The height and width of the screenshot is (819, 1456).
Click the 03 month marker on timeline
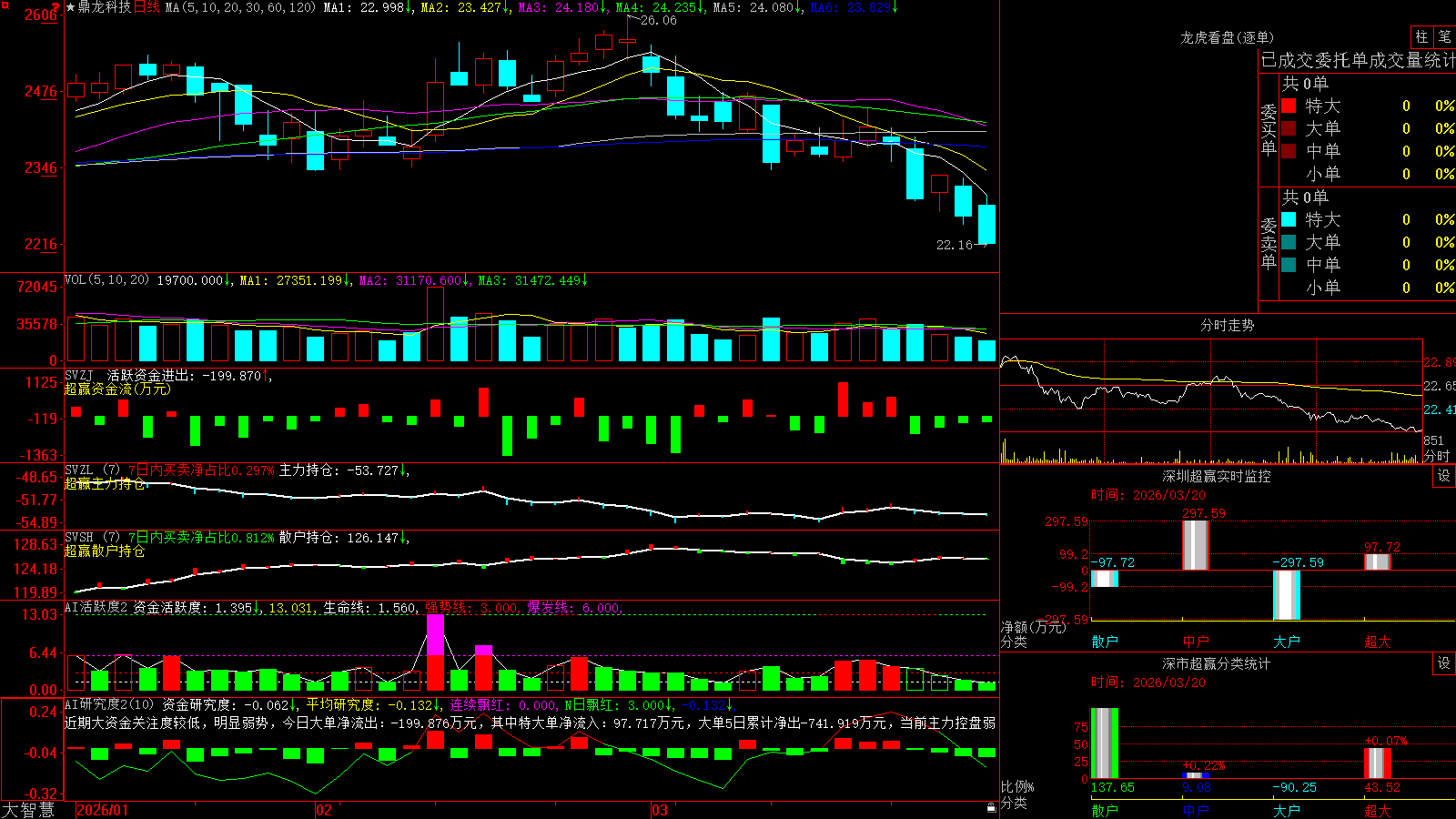[660, 810]
